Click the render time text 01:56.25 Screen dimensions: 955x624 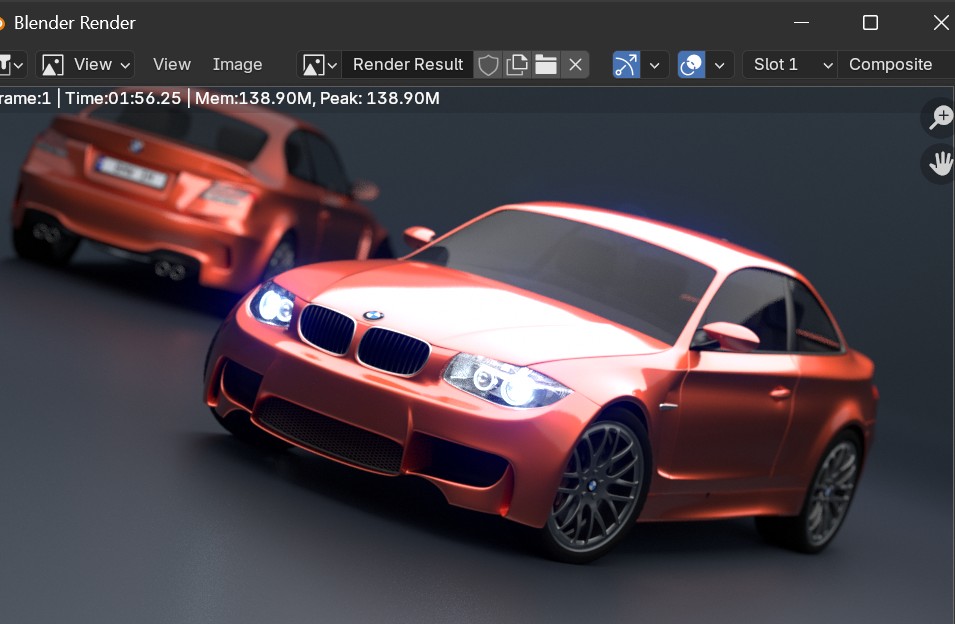click(x=144, y=98)
